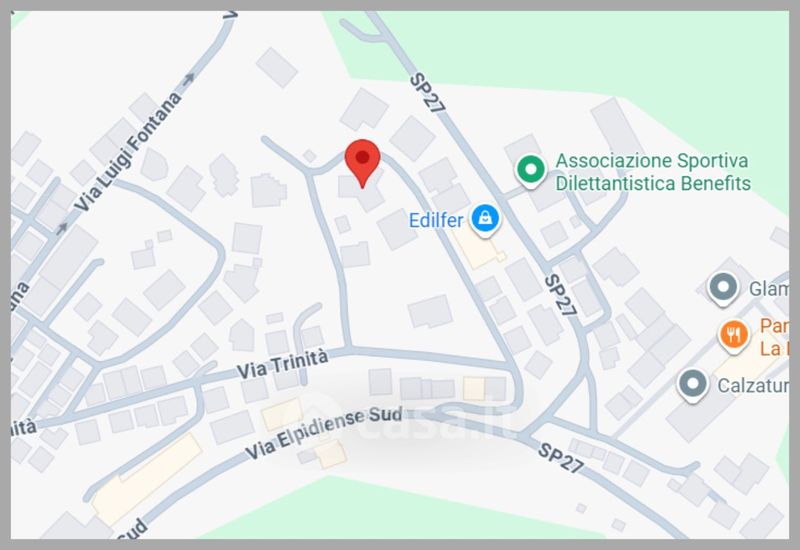Open the Edilfer place label
800x550 pixels.
click(x=436, y=220)
